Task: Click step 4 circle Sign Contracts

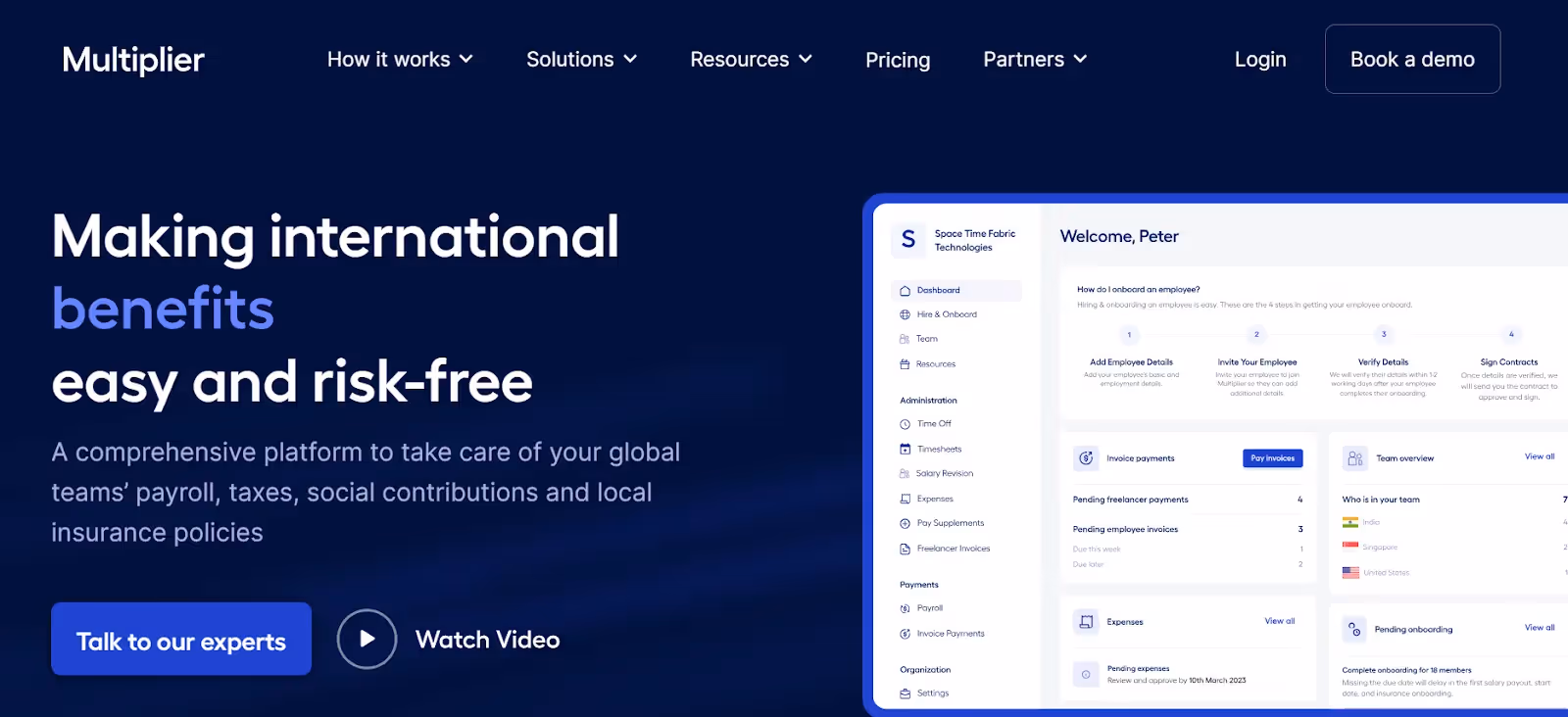Action: pos(1511,335)
